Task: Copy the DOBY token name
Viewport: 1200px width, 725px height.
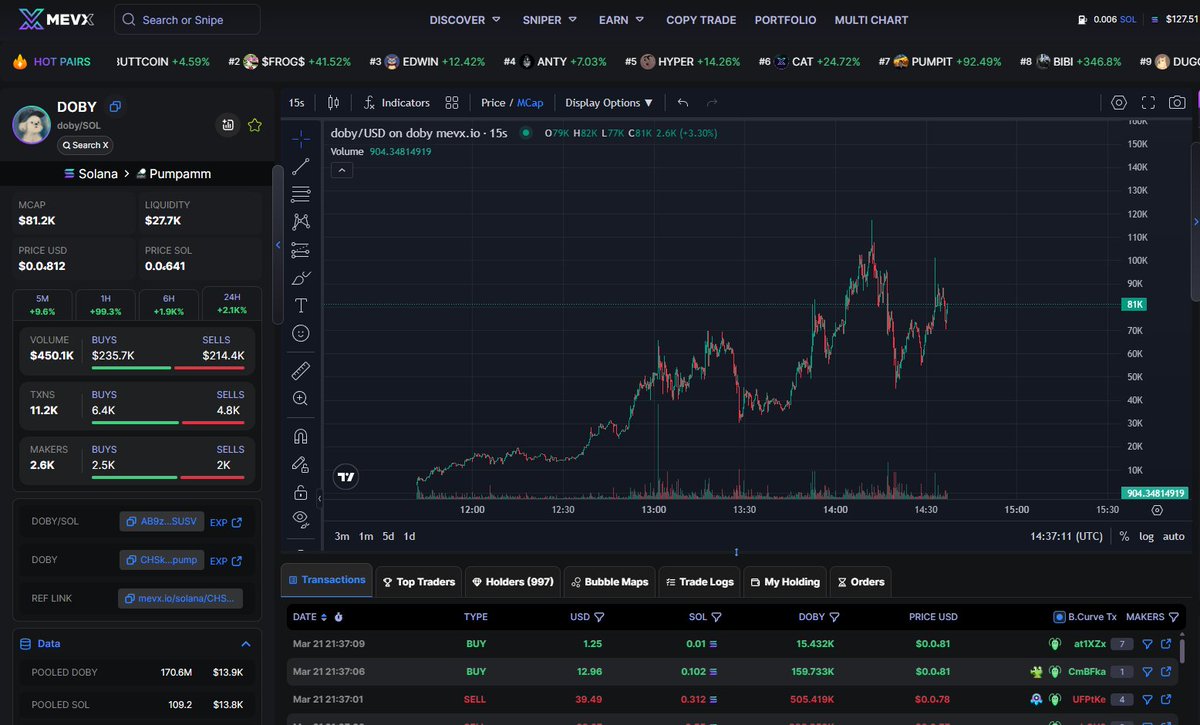Action: click(x=115, y=107)
